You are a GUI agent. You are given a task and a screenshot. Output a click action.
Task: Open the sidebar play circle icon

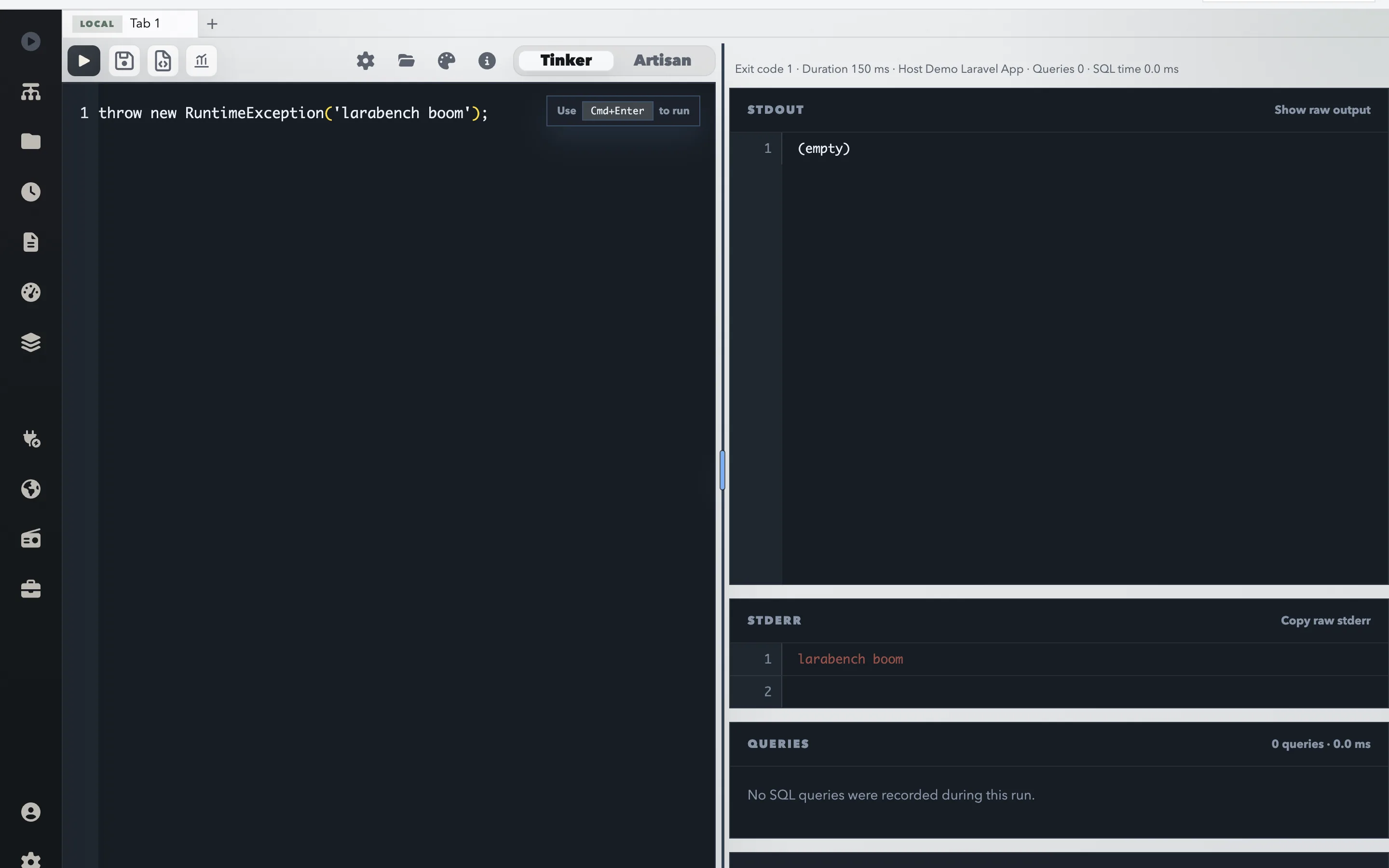pos(31,41)
